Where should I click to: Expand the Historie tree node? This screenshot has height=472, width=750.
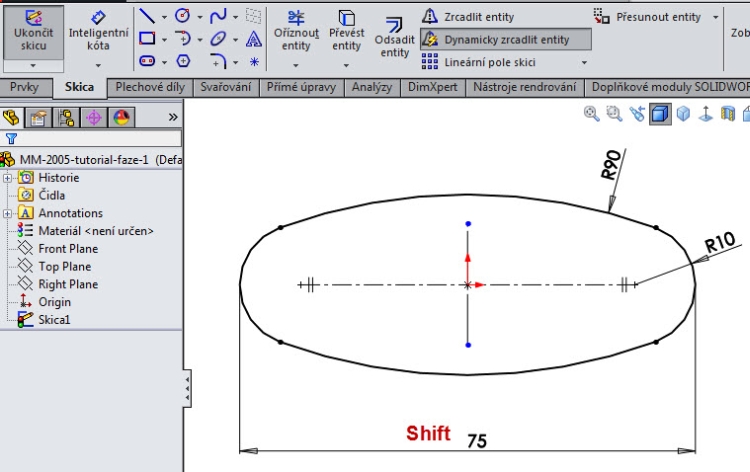click(x=7, y=178)
